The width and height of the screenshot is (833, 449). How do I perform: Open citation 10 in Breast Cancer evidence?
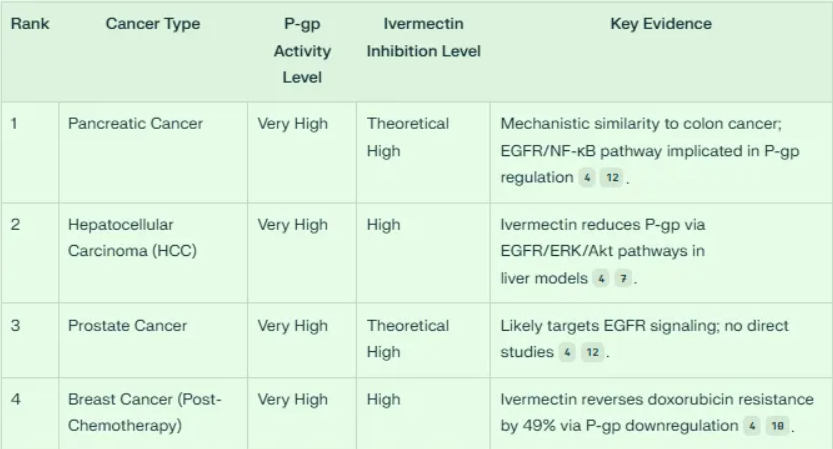[777, 426]
